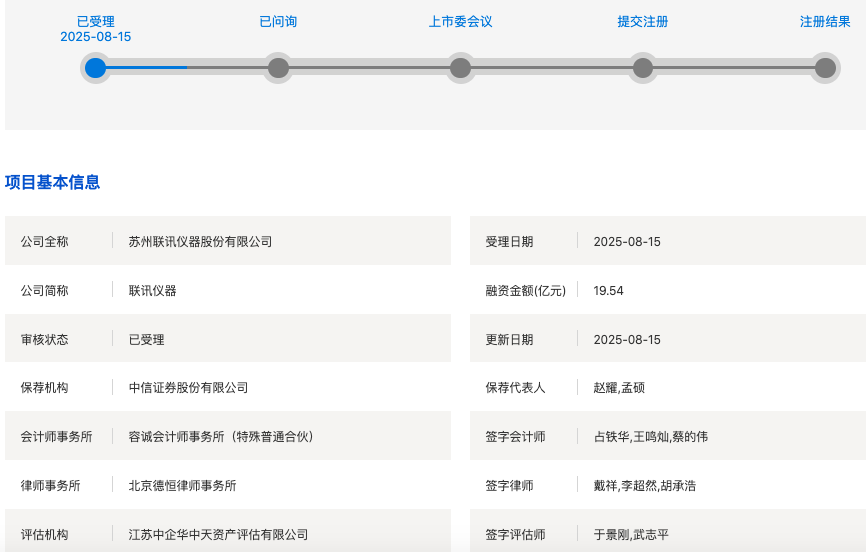This screenshot has height=552, width=866.
Task: Select the 注册结果 stage label
Action: [x=825, y=22]
